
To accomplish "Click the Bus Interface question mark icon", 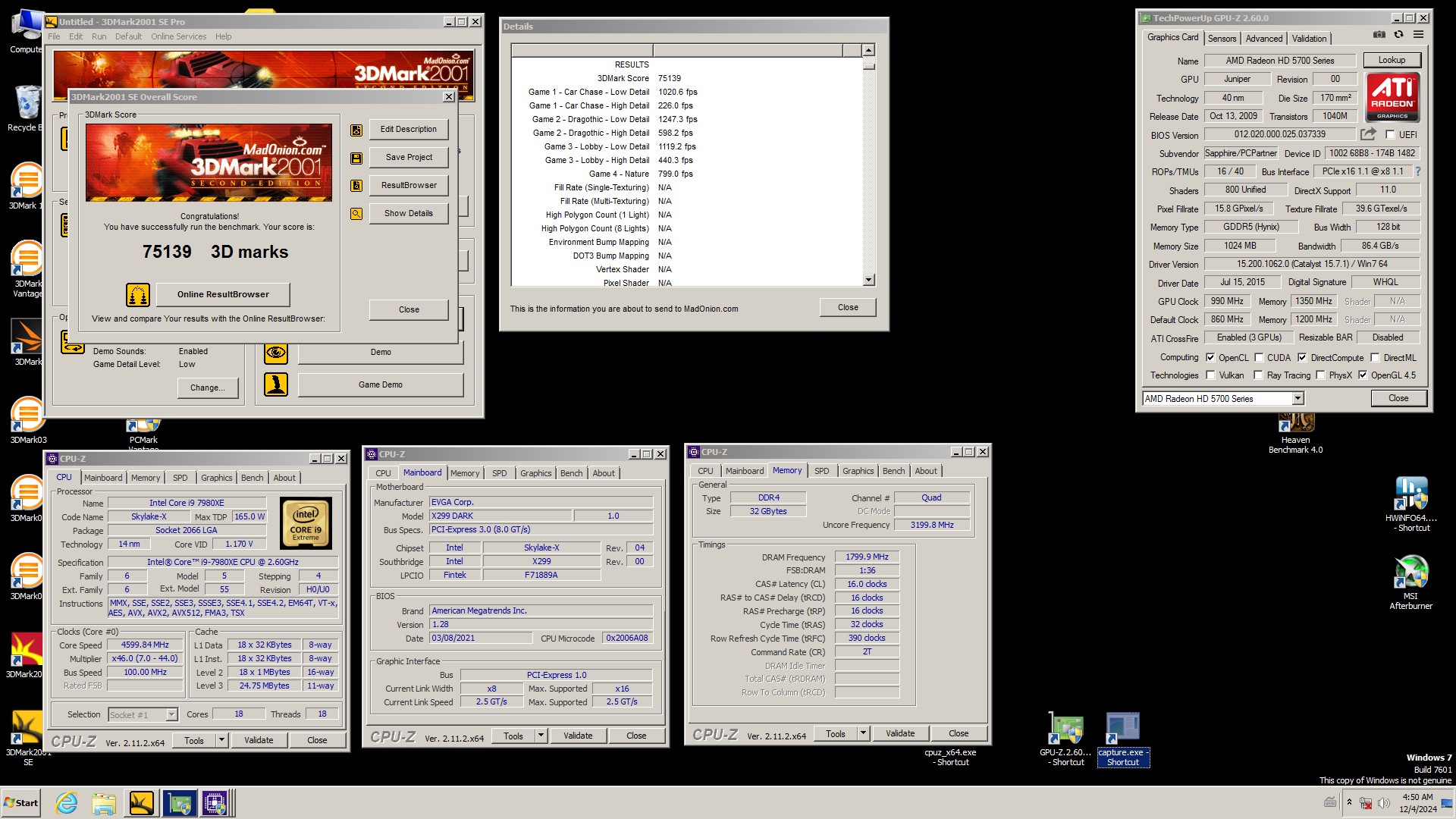I will (1418, 171).
